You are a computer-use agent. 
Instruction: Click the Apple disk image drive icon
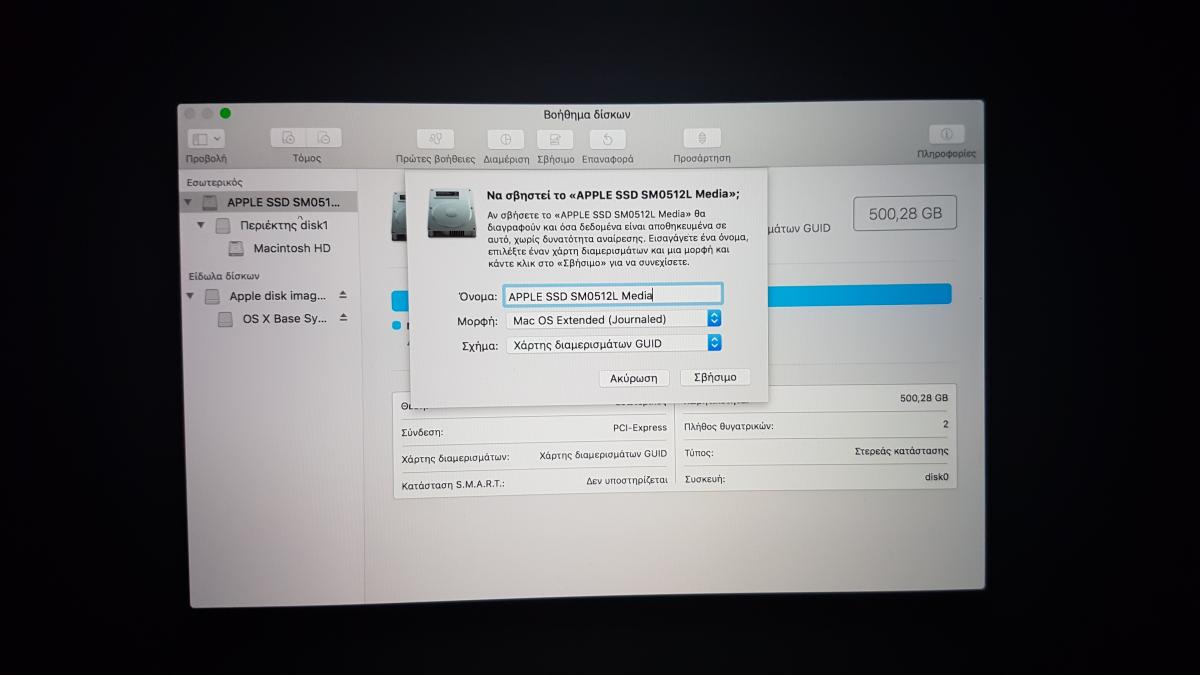tap(212, 296)
